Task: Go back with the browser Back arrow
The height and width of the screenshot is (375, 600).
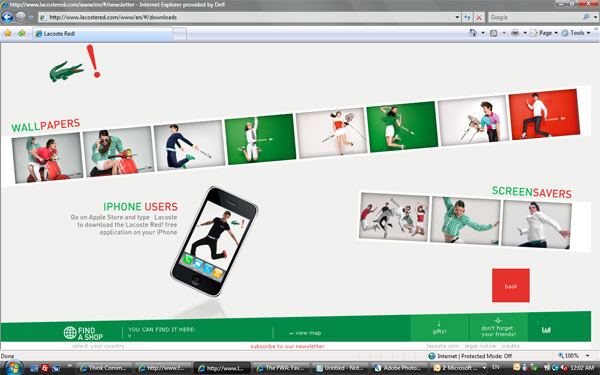Action: pos(7,17)
